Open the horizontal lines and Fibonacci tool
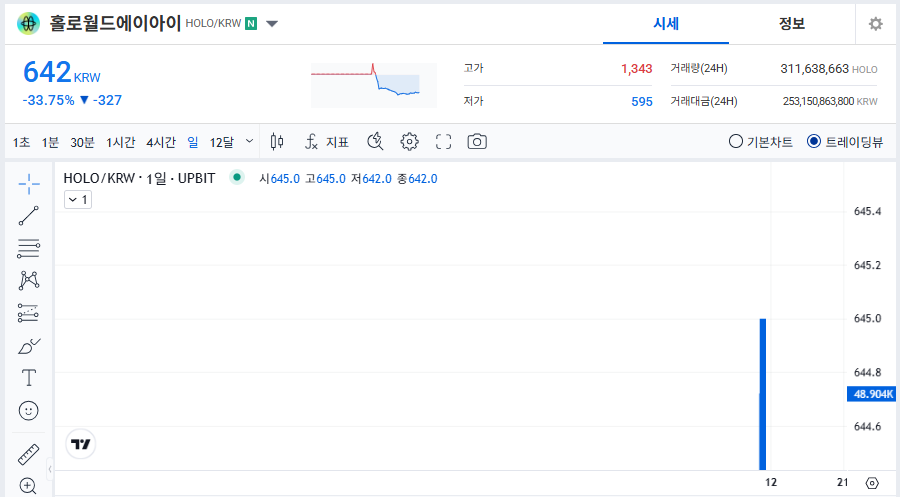This screenshot has width=900, height=497. click(29, 248)
